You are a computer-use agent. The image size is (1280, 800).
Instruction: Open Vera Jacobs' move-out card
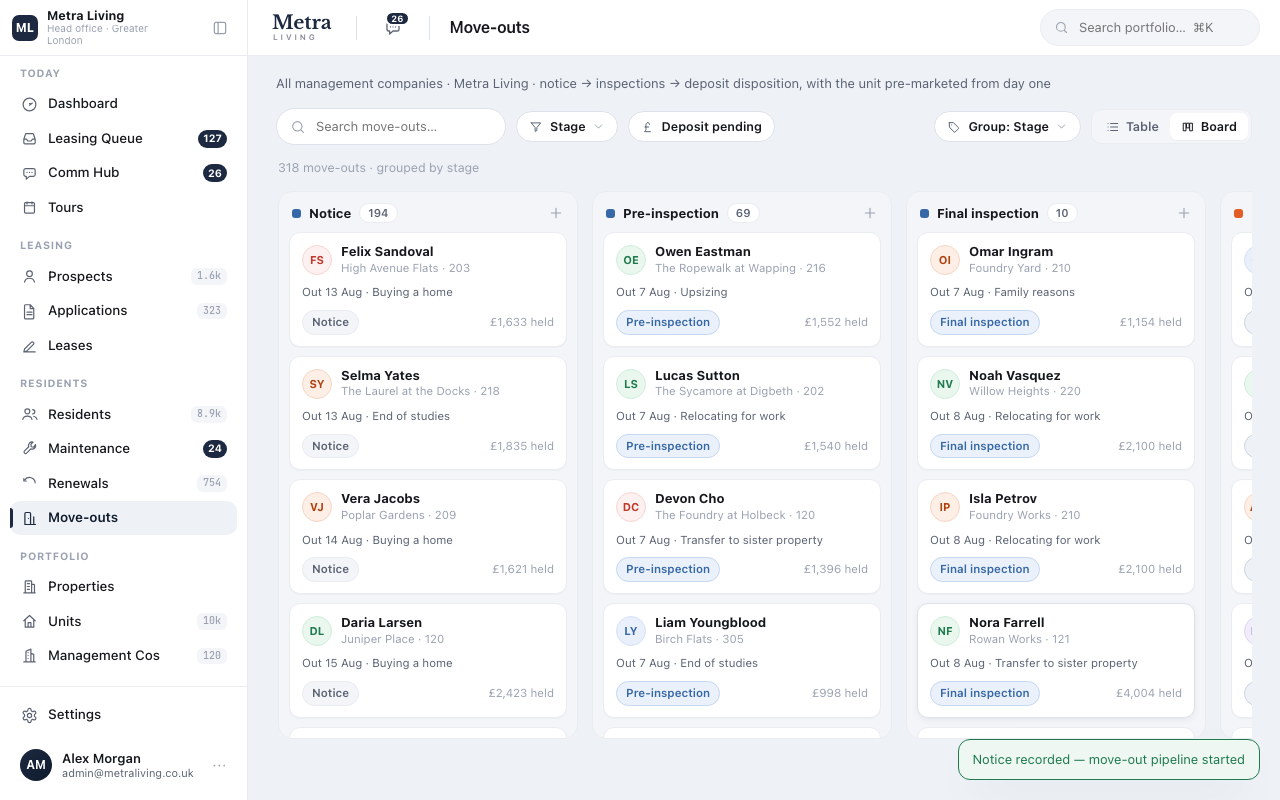click(x=428, y=537)
